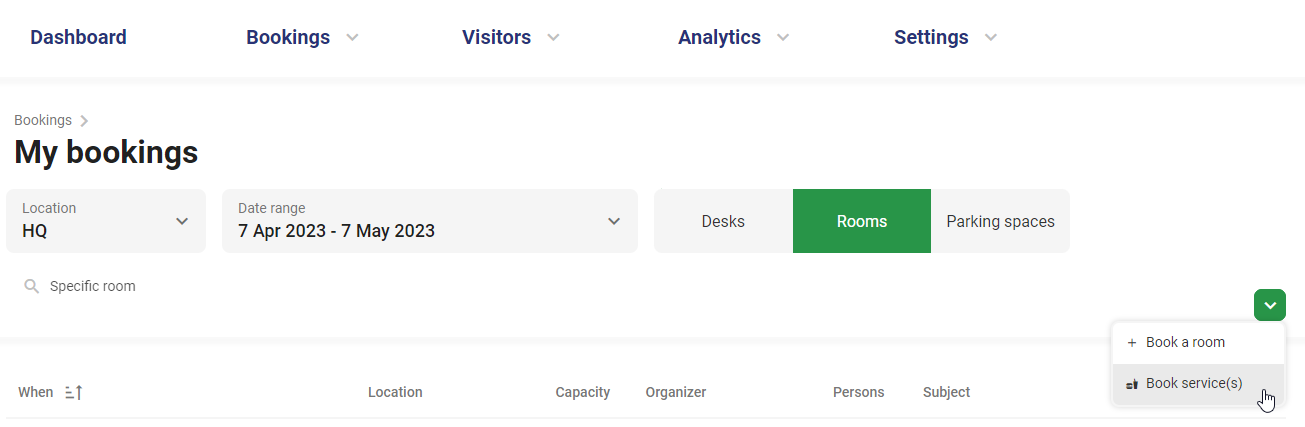This screenshot has width=1305, height=427.
Task: Go to the Dashboard page
Action: coord(78,38)
